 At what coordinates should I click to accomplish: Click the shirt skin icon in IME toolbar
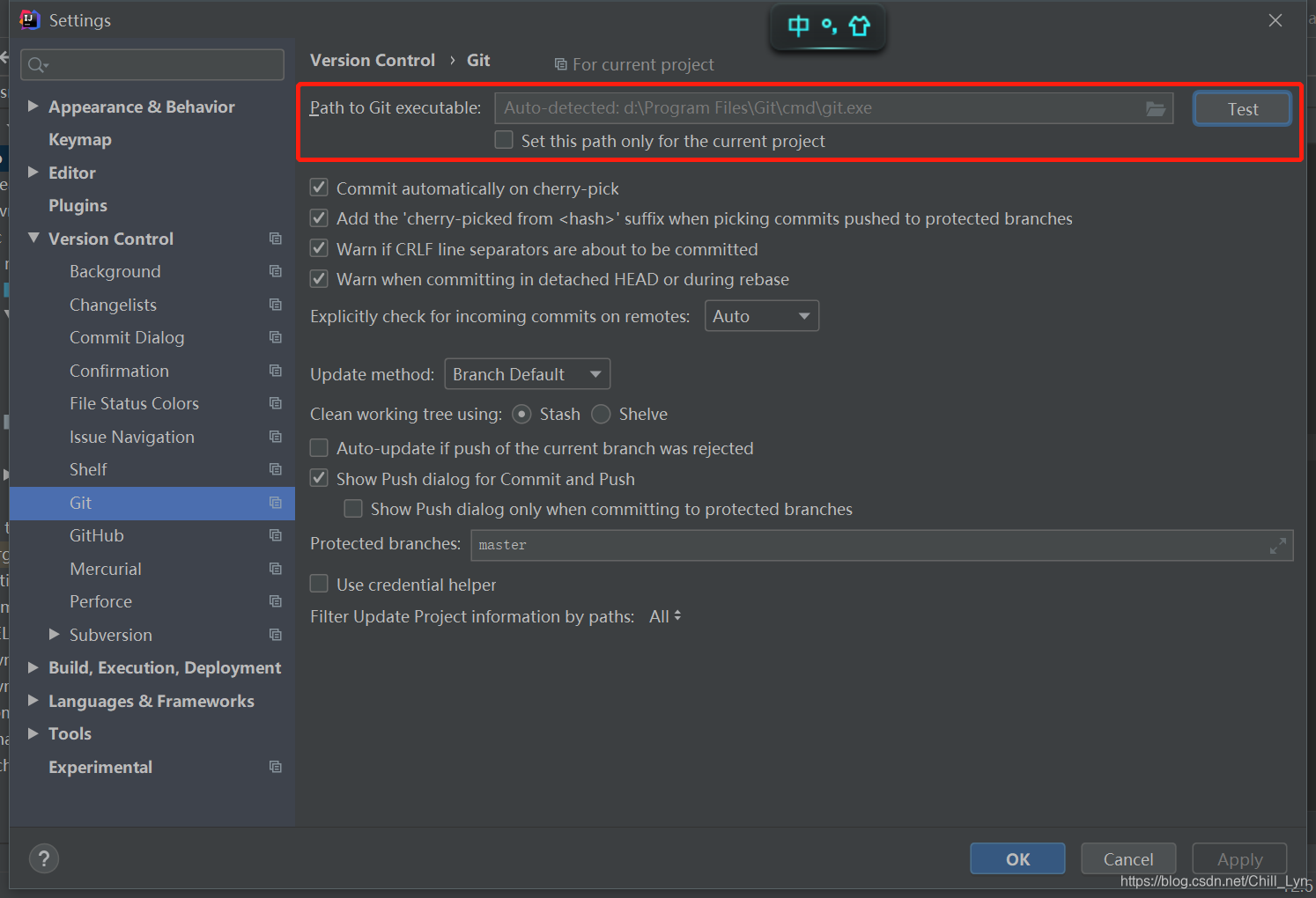[860, 26]
